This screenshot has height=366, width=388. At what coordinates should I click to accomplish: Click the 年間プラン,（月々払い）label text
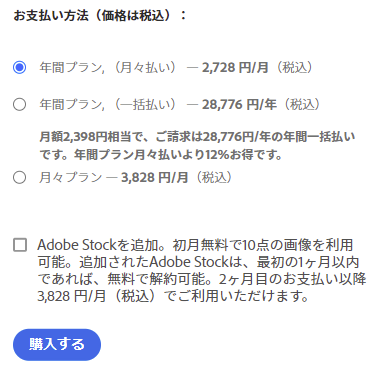coord(108,68)
